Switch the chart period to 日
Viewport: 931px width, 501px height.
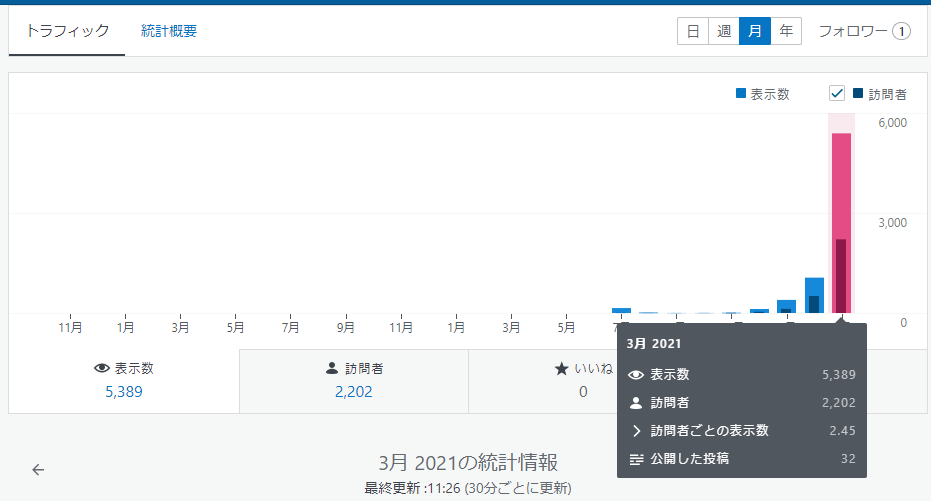(692, 31)
